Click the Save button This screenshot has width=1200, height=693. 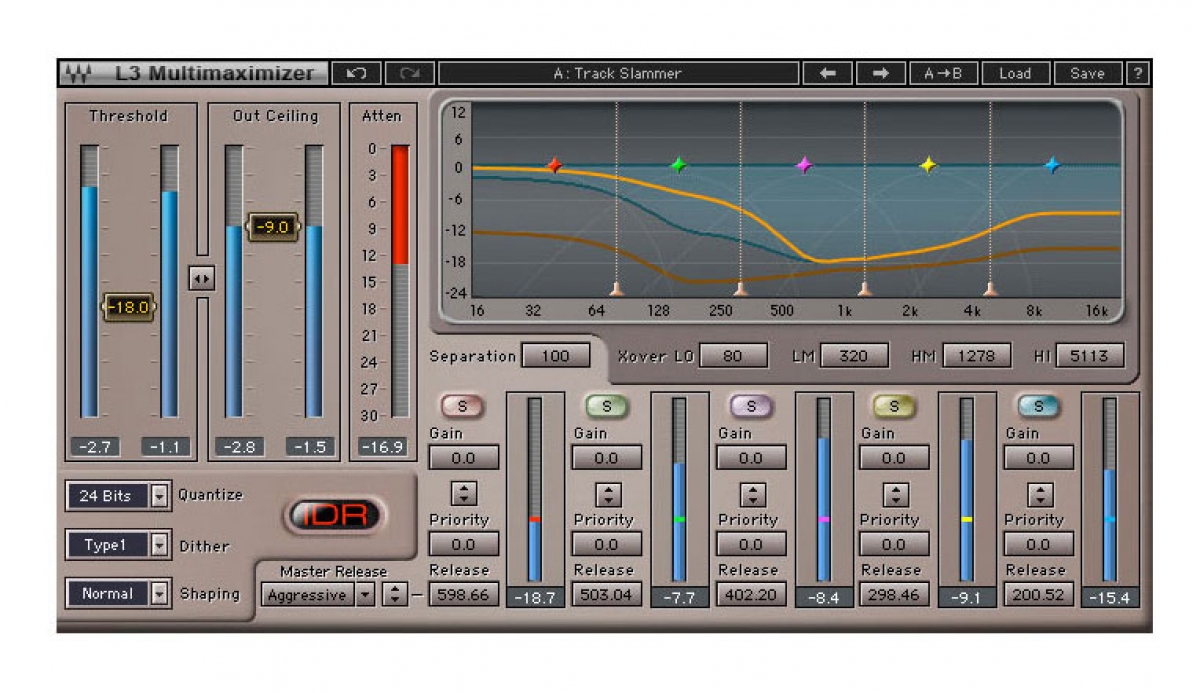[1088, 73]
